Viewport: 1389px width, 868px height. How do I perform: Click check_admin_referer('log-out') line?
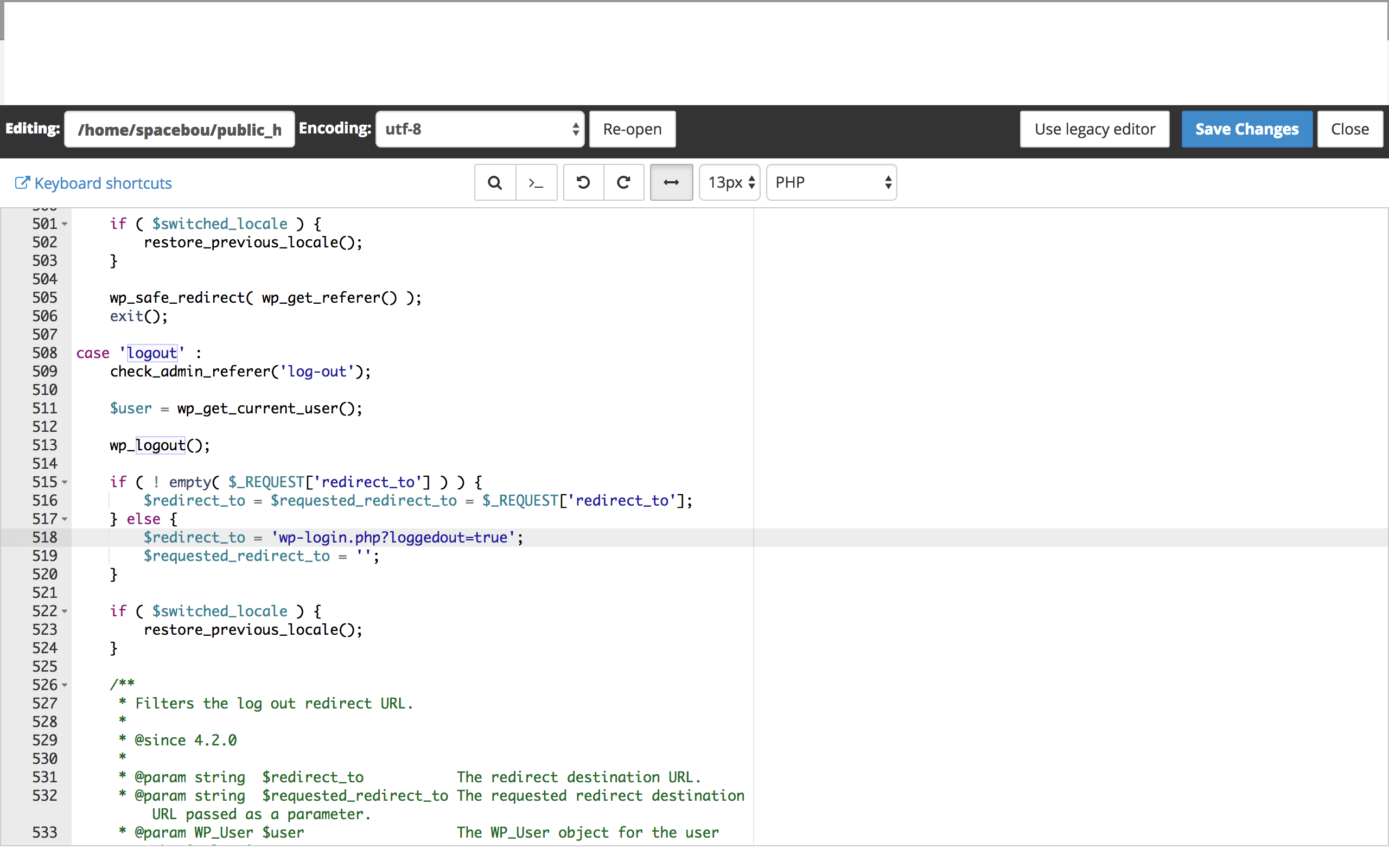240,372
